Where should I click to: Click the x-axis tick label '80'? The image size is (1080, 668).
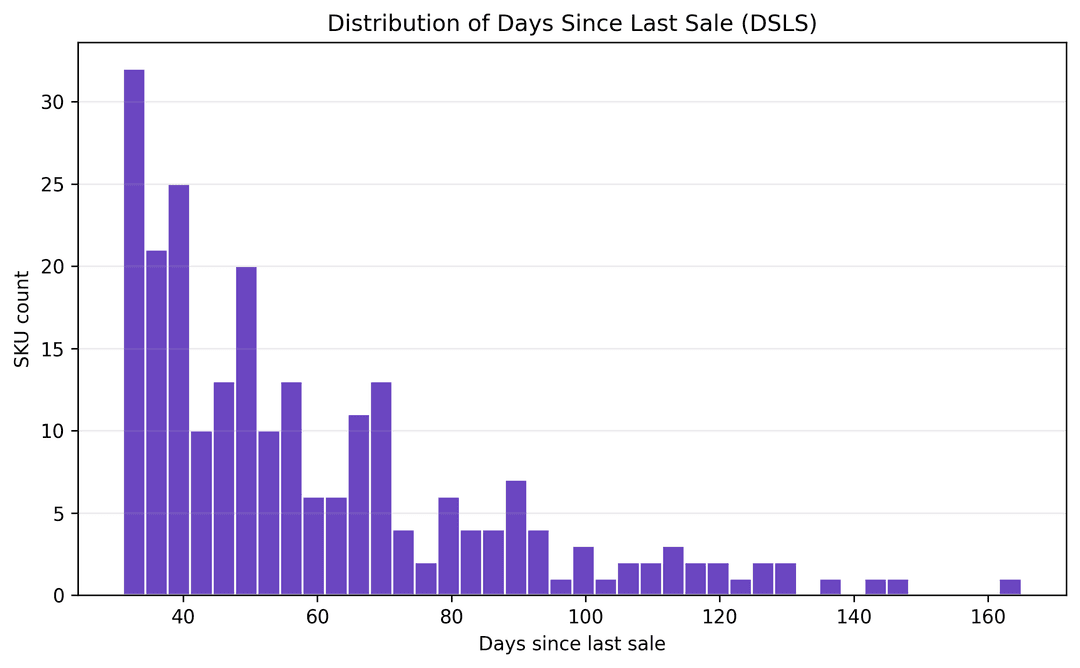click(451, 614)
